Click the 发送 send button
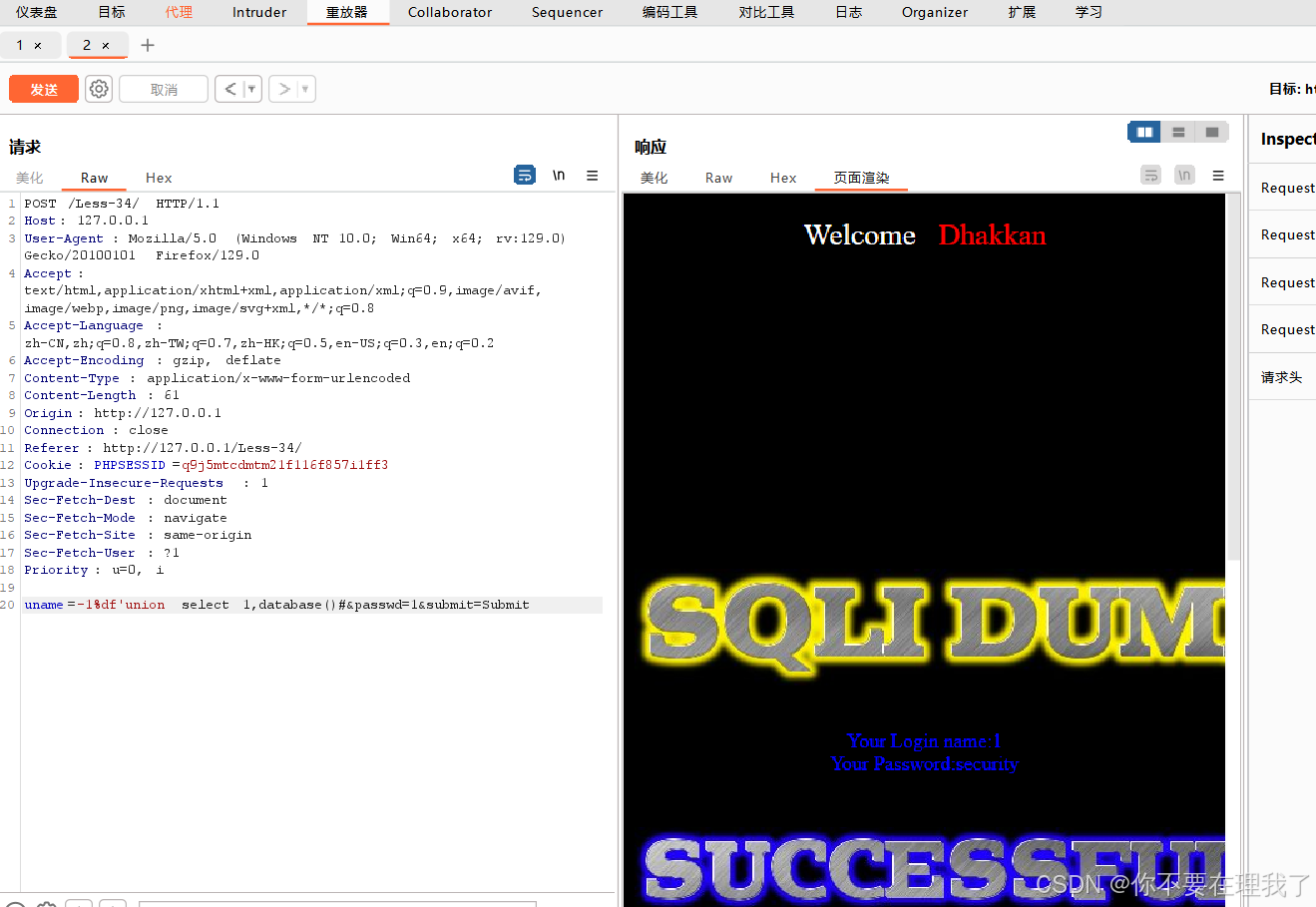1316x907 pixels. 44,89
